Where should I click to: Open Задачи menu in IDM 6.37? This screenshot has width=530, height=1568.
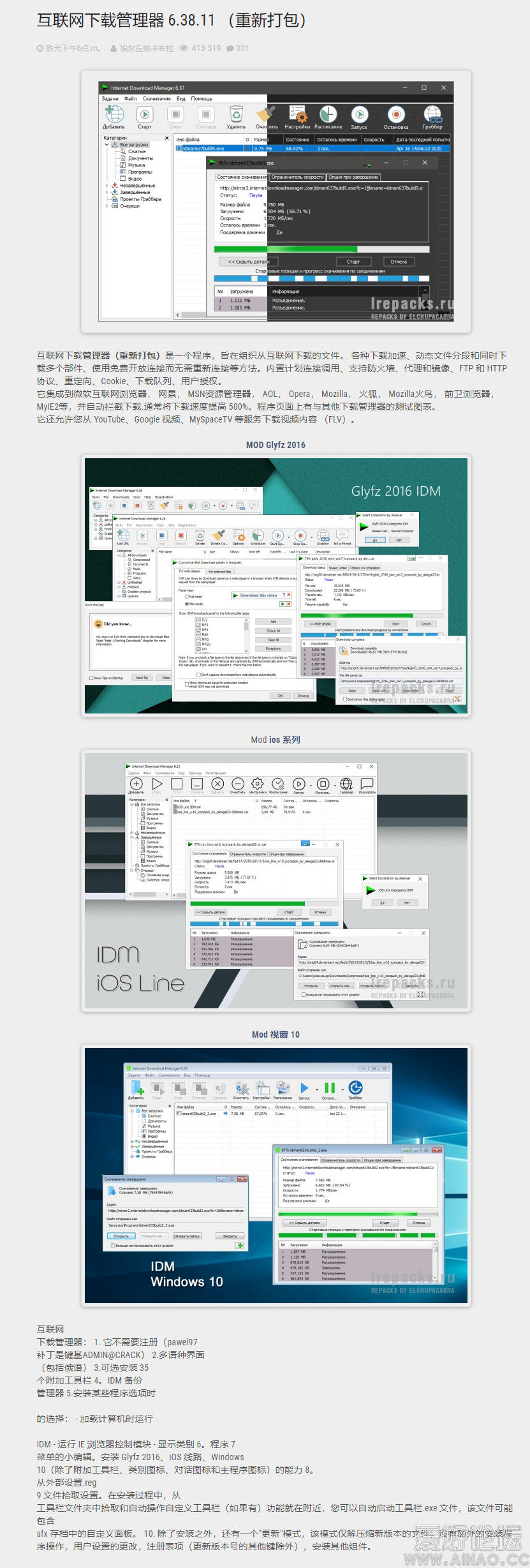[x=110, y=99]
